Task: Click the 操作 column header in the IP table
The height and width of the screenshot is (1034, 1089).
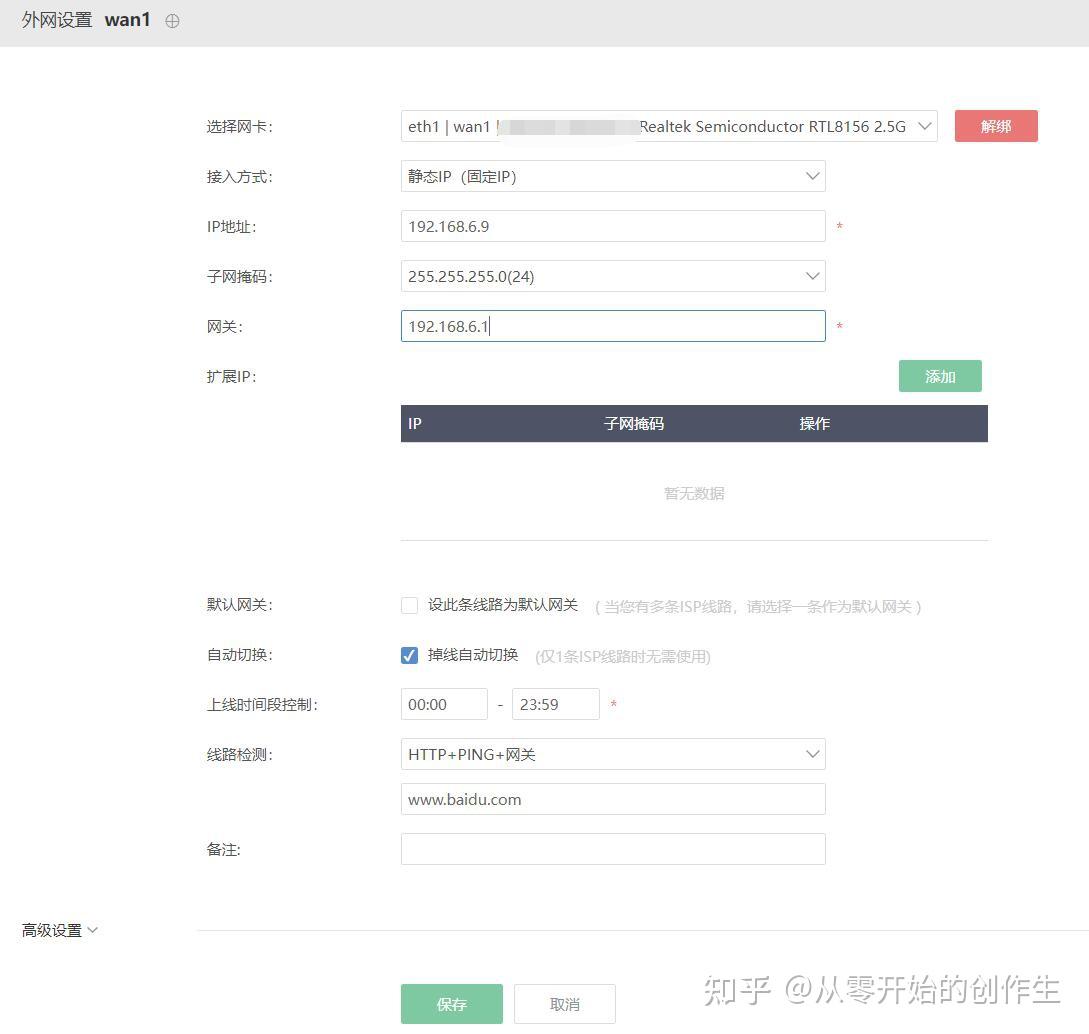Action: tap(814, 423)
